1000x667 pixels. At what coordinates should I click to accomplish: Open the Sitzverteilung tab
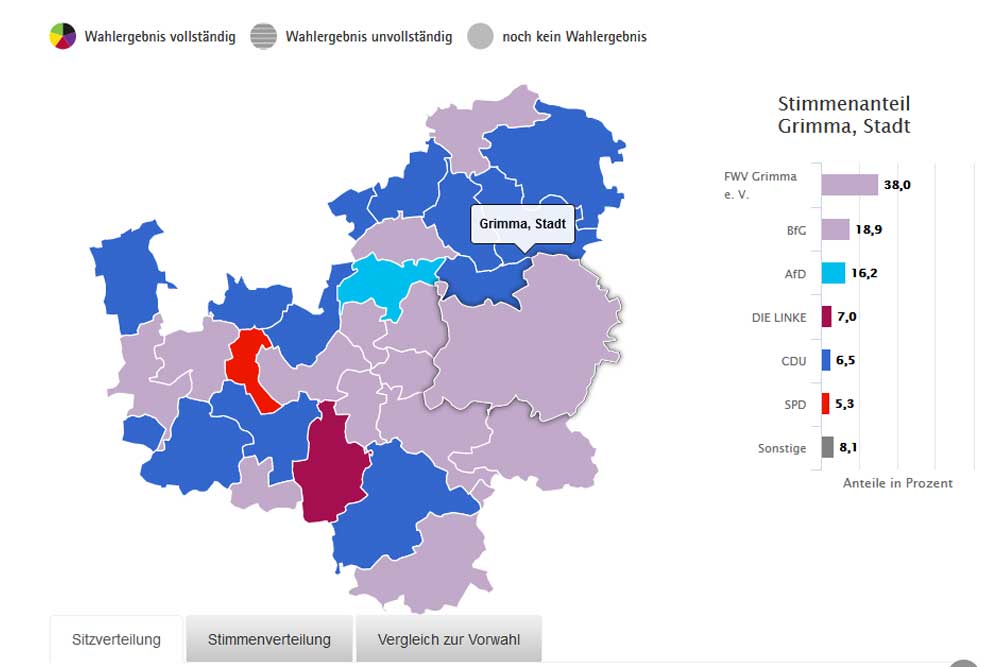click(x=116, y=639)
